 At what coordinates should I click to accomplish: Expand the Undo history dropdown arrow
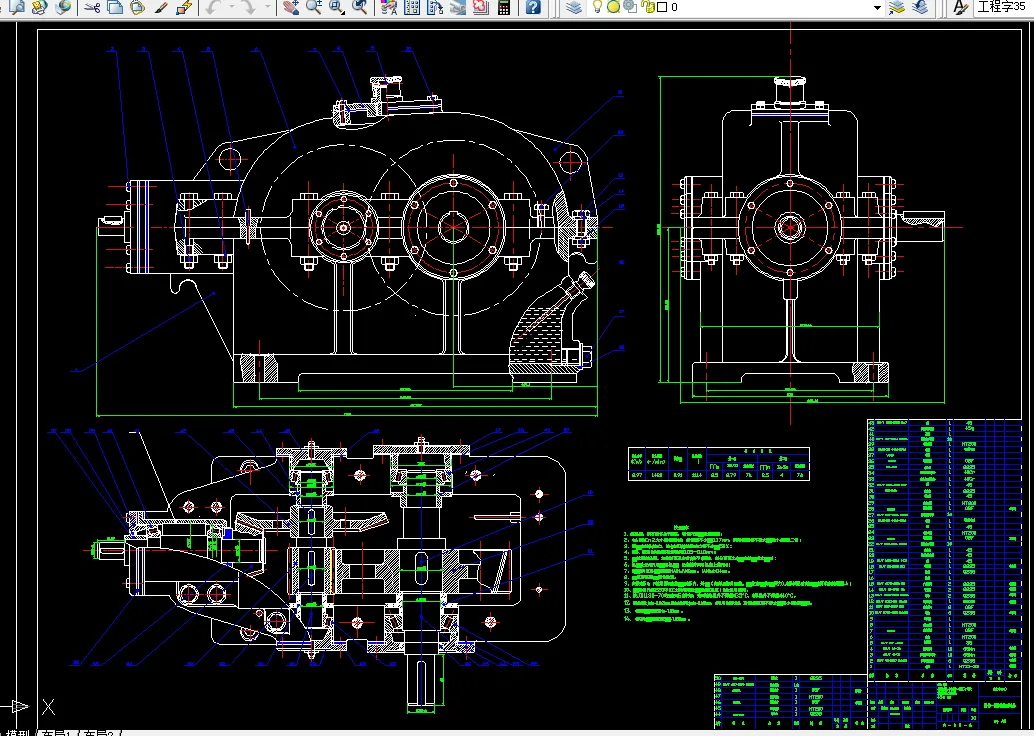tap(231, 7)
